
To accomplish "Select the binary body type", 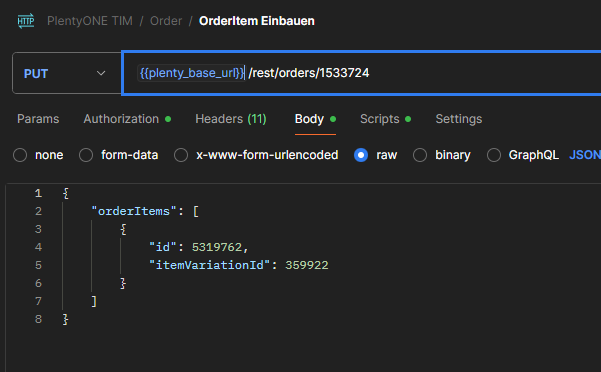I will coord(420,155).
